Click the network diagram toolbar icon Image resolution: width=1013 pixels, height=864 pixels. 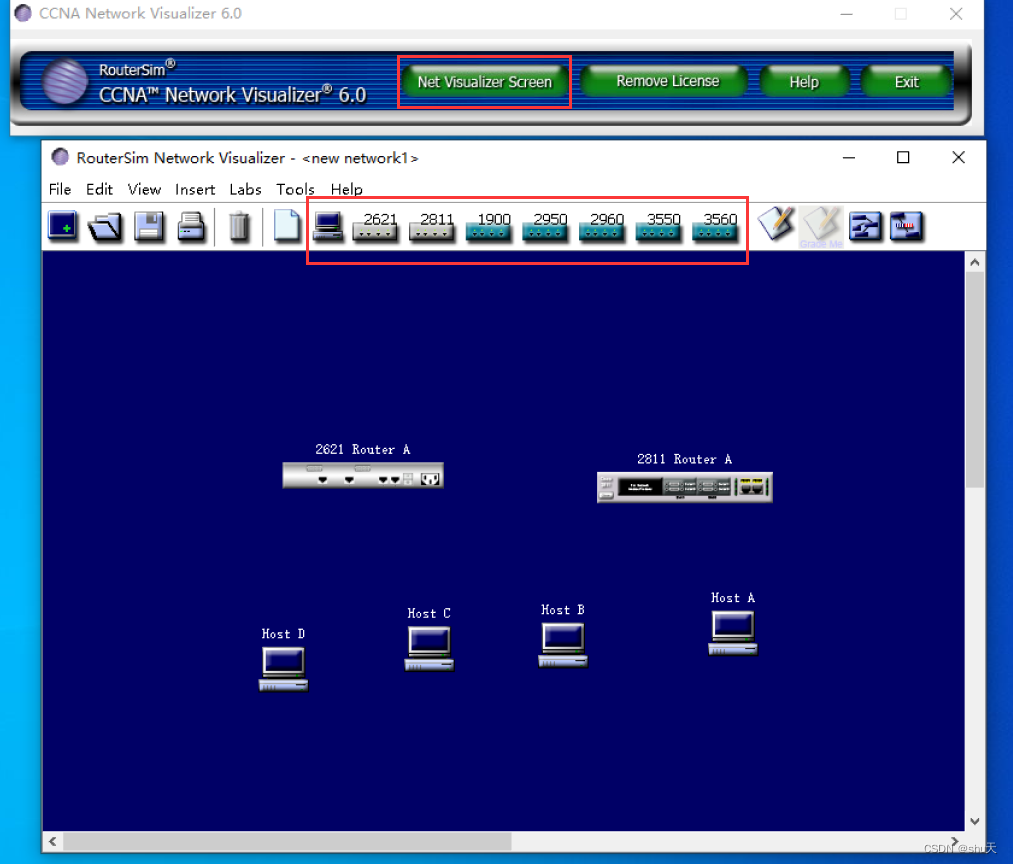[x=866, y=227]
